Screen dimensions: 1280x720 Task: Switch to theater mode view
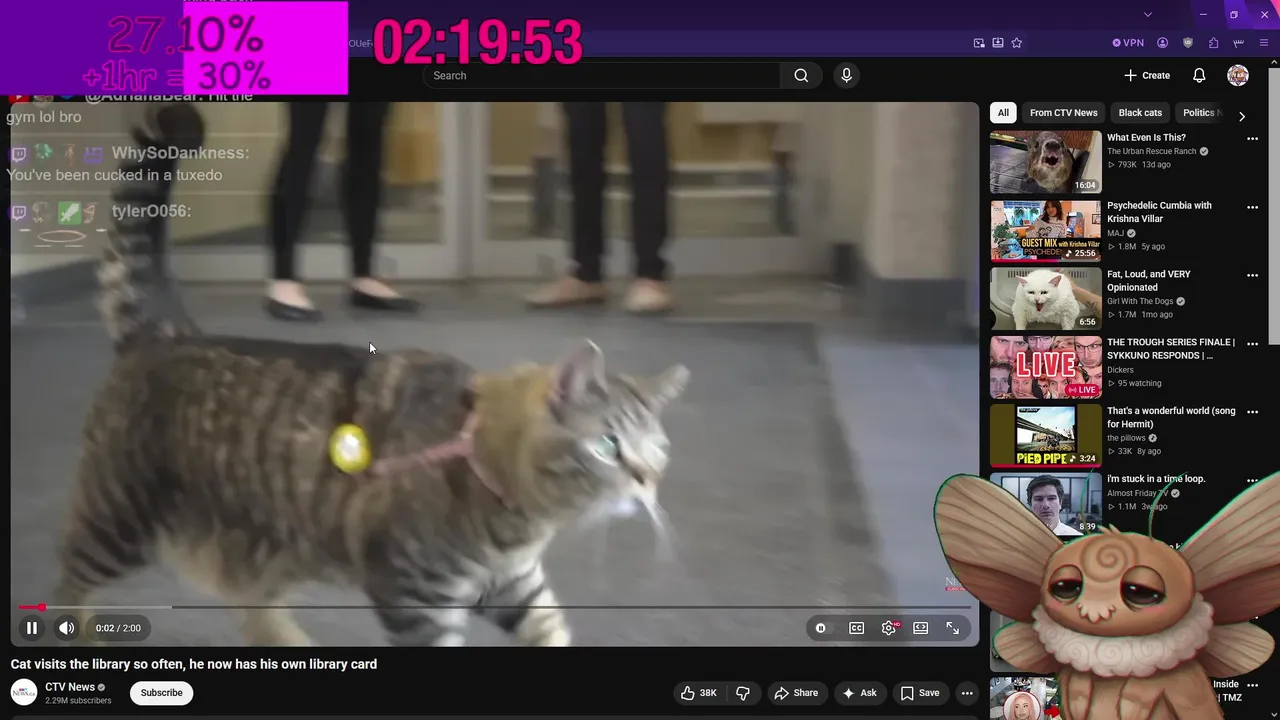[x=921, y=628]
